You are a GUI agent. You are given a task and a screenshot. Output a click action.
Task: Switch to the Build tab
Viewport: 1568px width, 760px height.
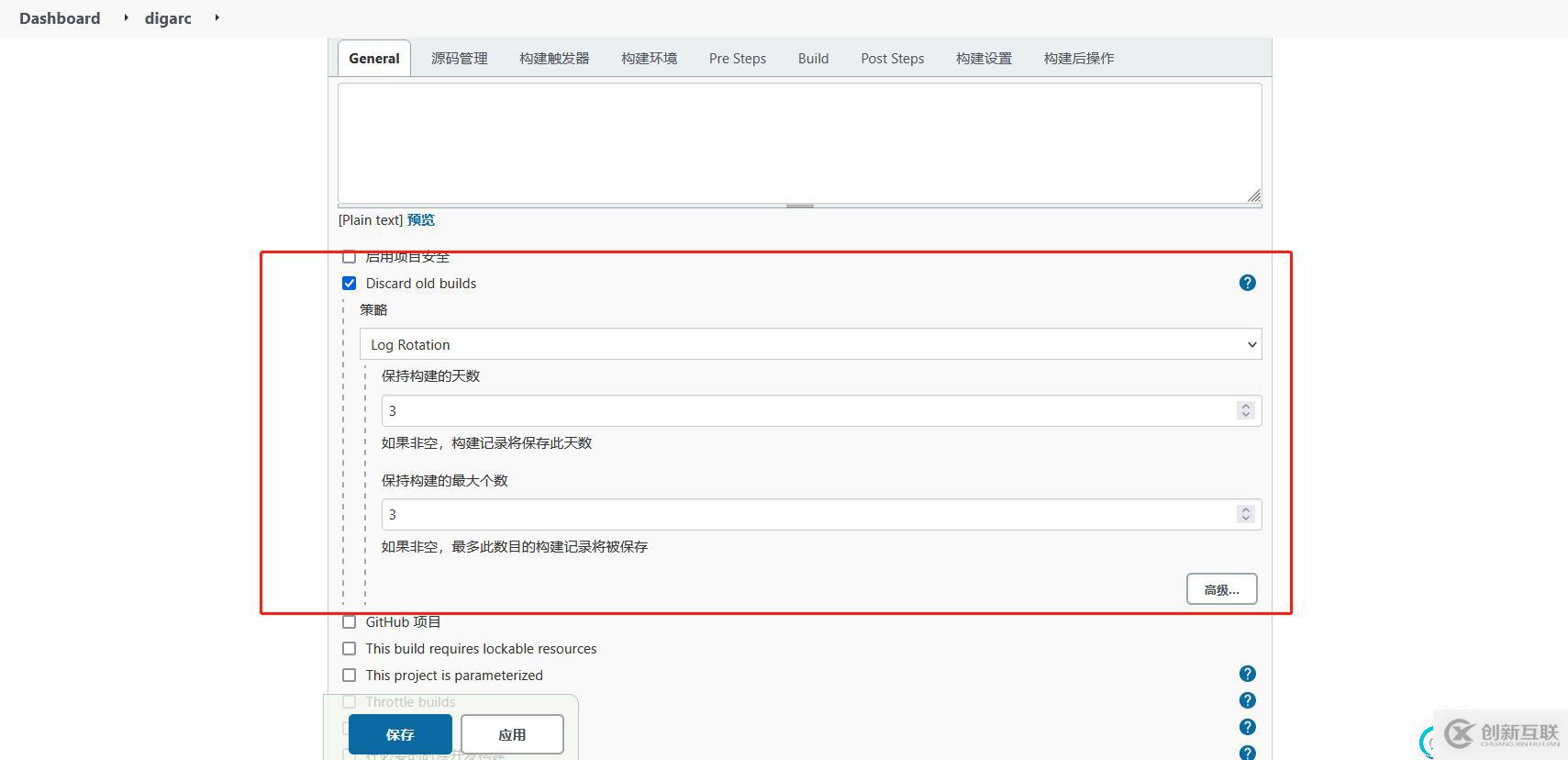point(813,58)
